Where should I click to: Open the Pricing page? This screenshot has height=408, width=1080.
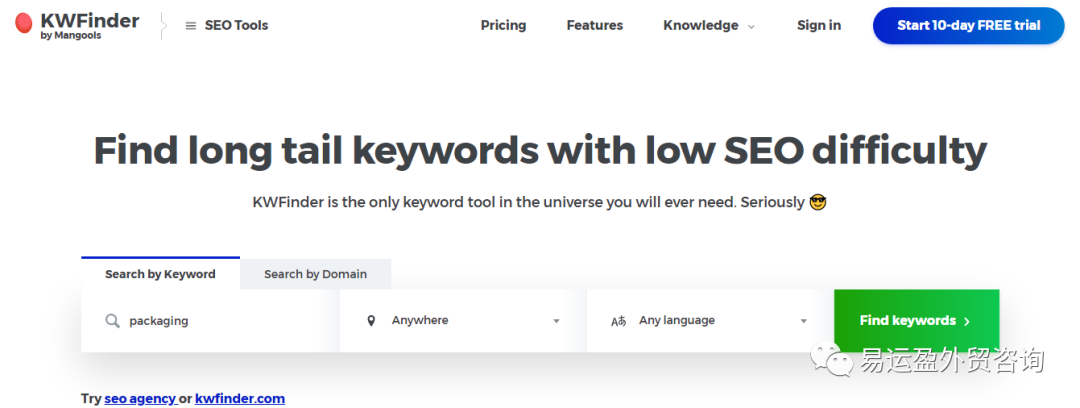pos(503,26)
